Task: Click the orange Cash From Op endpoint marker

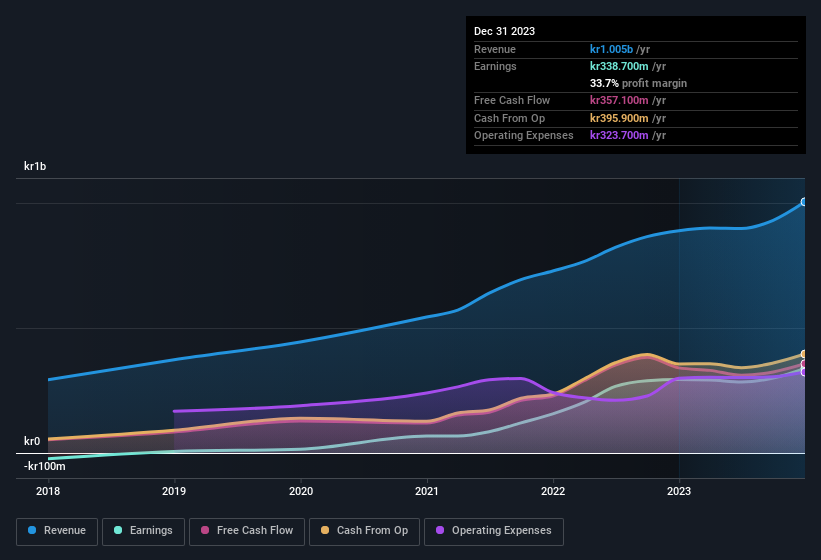Action: (x=804, y=354)
